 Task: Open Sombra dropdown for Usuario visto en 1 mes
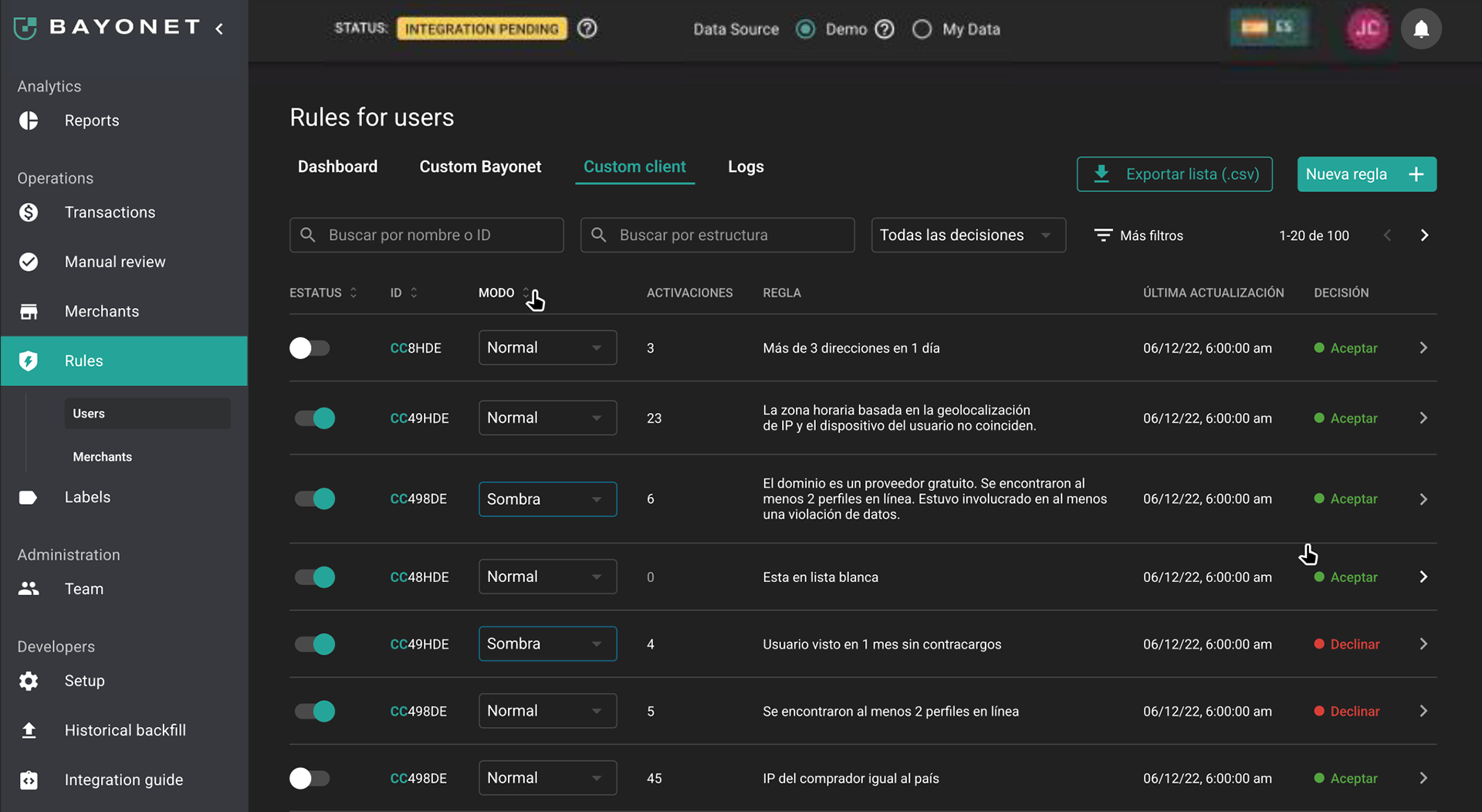point(547,644)
